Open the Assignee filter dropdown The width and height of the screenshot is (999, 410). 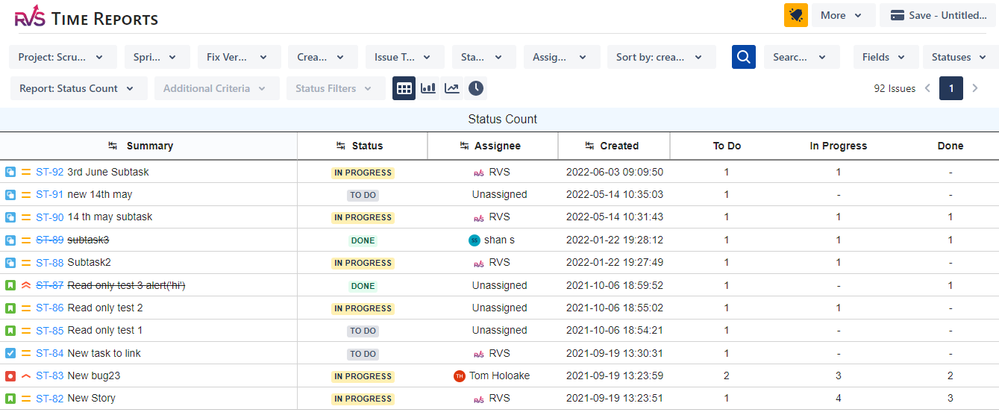(x=561, y=57)
